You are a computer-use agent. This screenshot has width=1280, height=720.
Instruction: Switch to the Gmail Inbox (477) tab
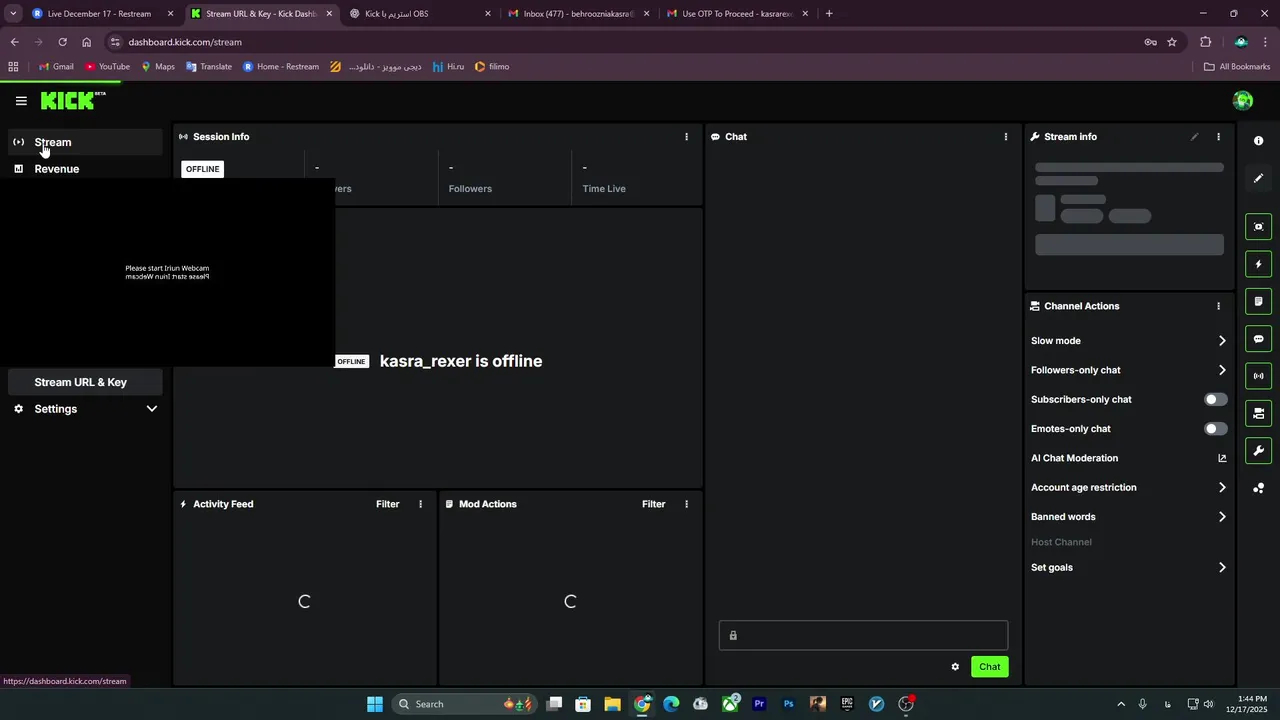coord(579,14)
